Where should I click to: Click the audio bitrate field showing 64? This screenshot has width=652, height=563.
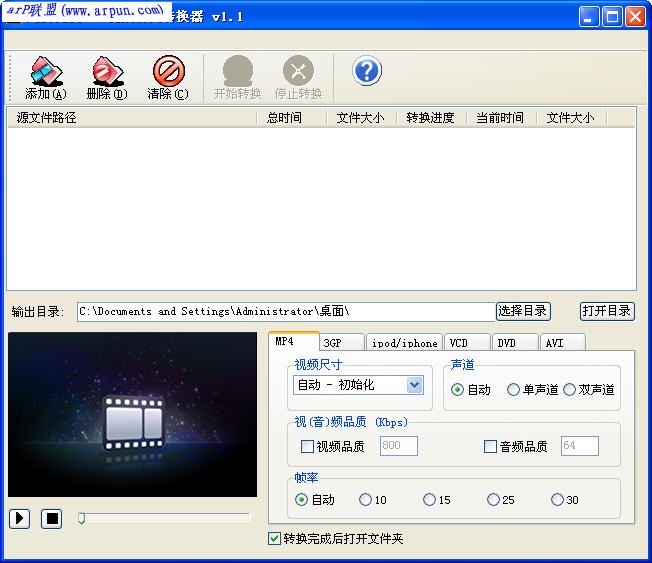tap(580, 446)
